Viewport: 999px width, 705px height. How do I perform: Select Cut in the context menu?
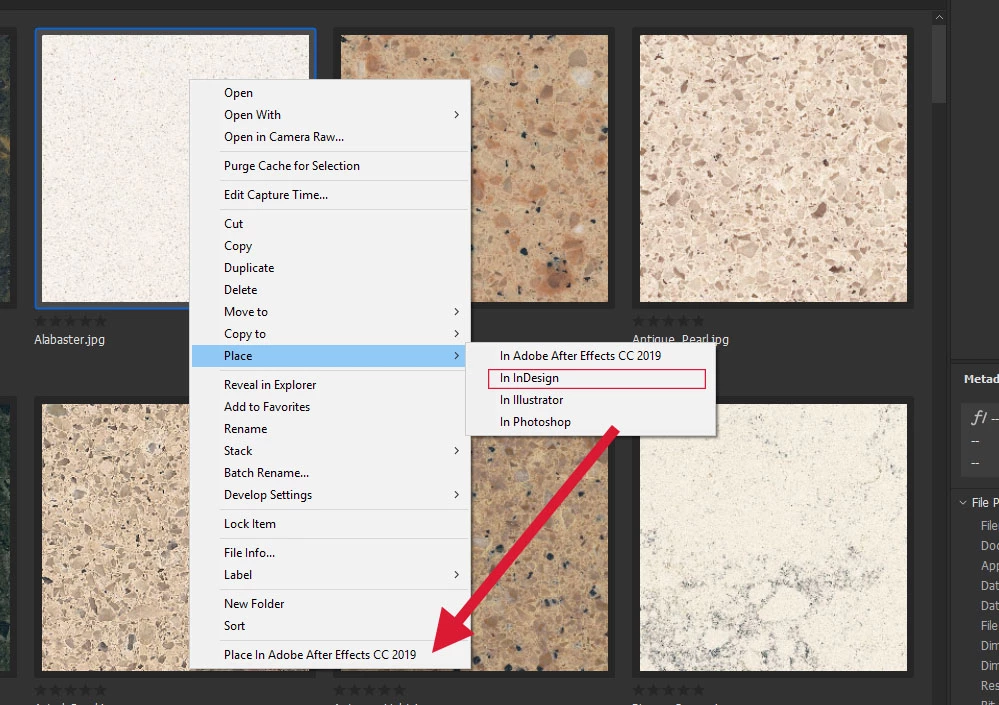pyautogui.click(x=330, y=224)
